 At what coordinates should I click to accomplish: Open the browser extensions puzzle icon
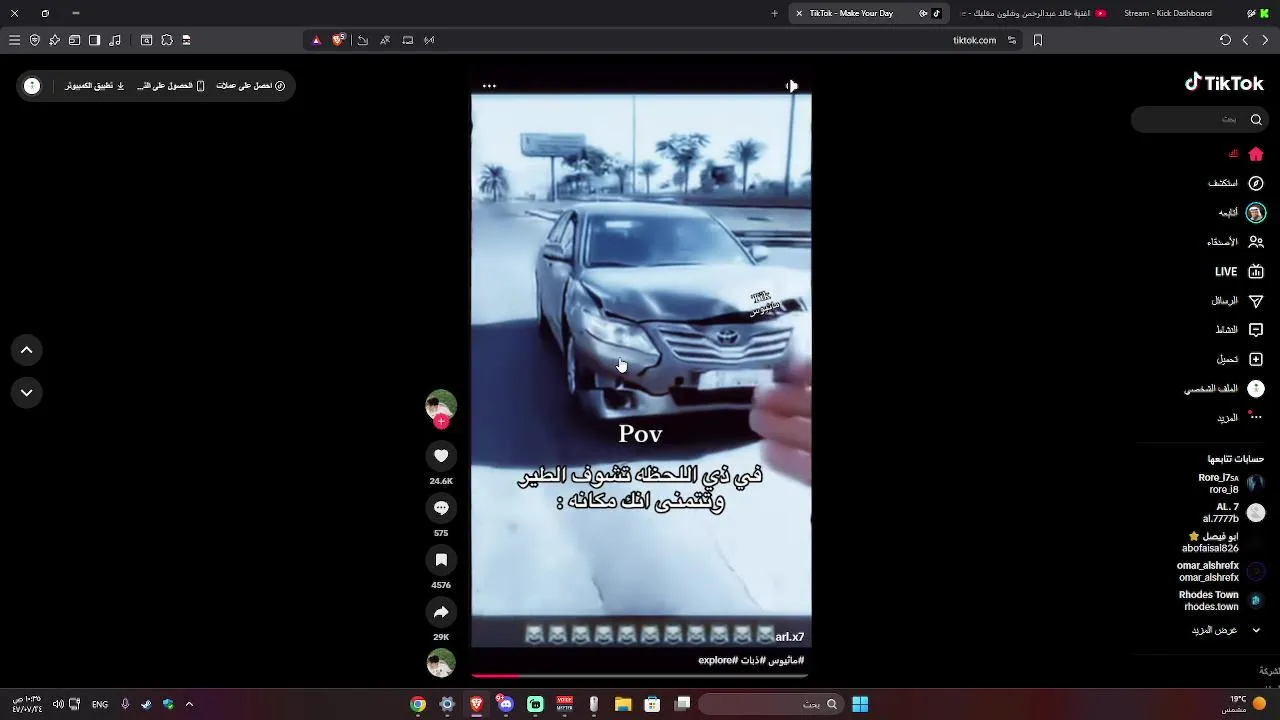point(167,40)
